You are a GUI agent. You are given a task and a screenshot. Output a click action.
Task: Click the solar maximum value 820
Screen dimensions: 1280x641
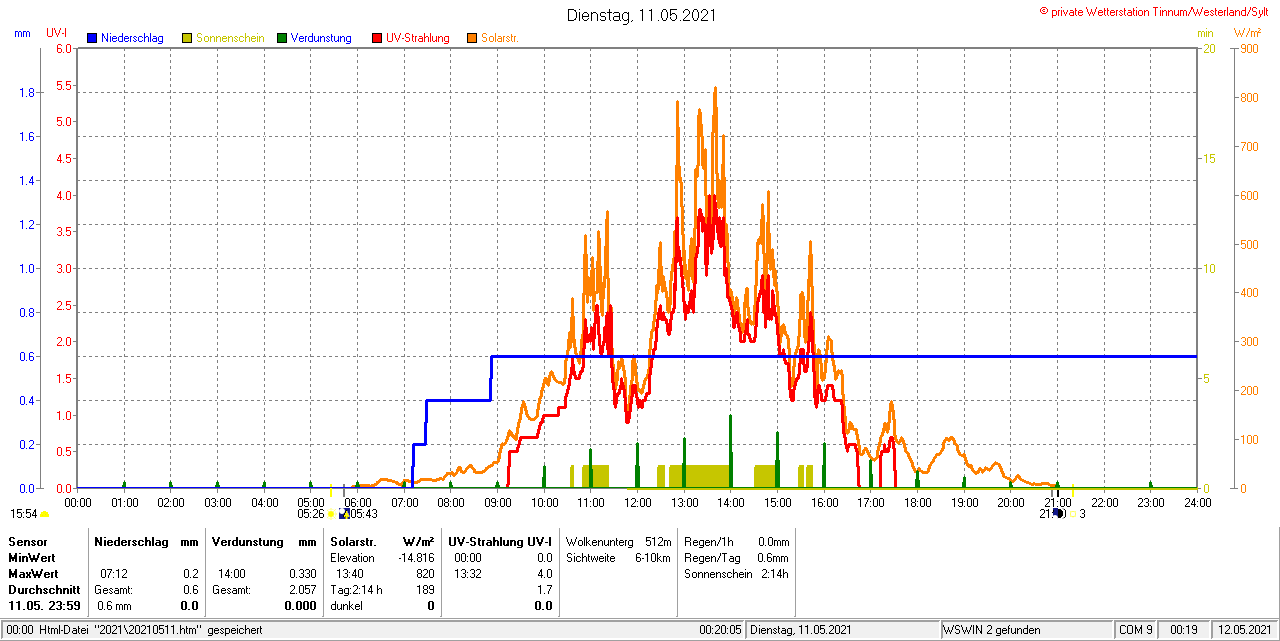426,574
